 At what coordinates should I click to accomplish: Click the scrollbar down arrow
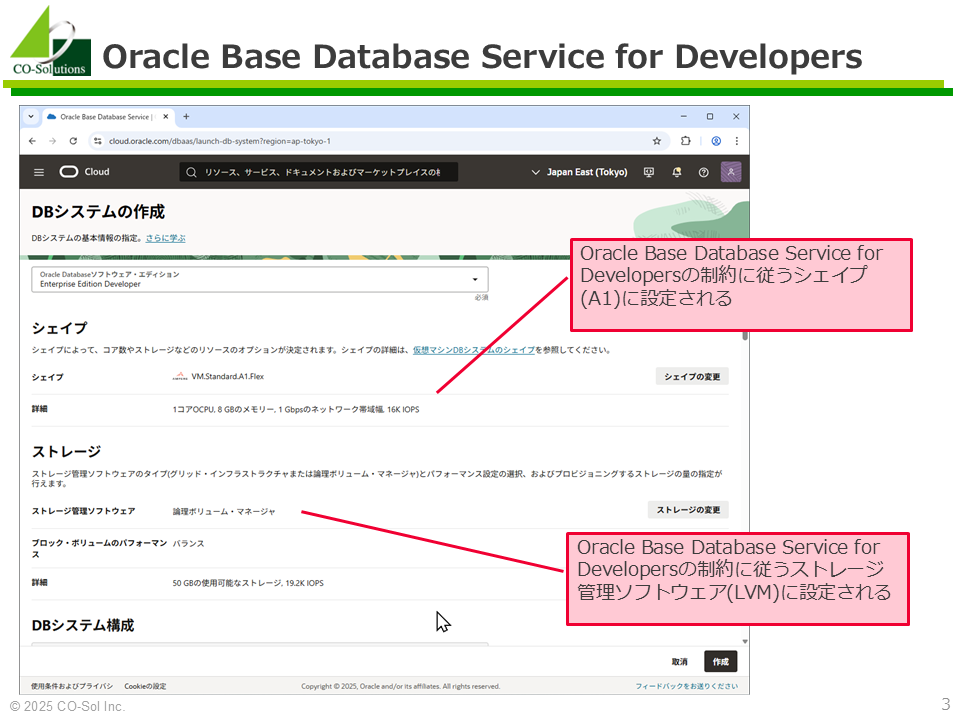point(745,642)
